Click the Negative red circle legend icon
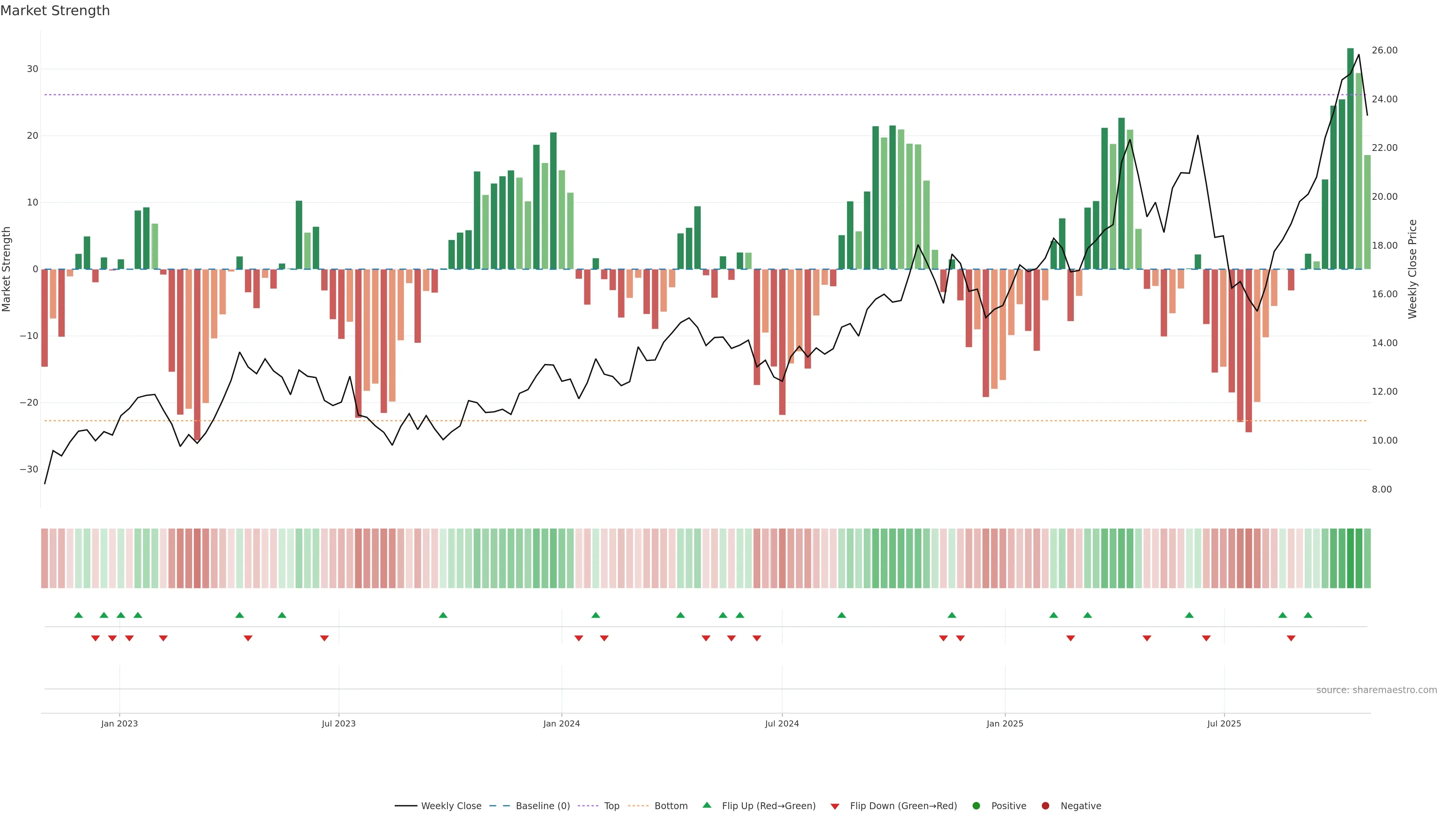This screenshot has width=1456, height=819. (x=1045, y=806)
